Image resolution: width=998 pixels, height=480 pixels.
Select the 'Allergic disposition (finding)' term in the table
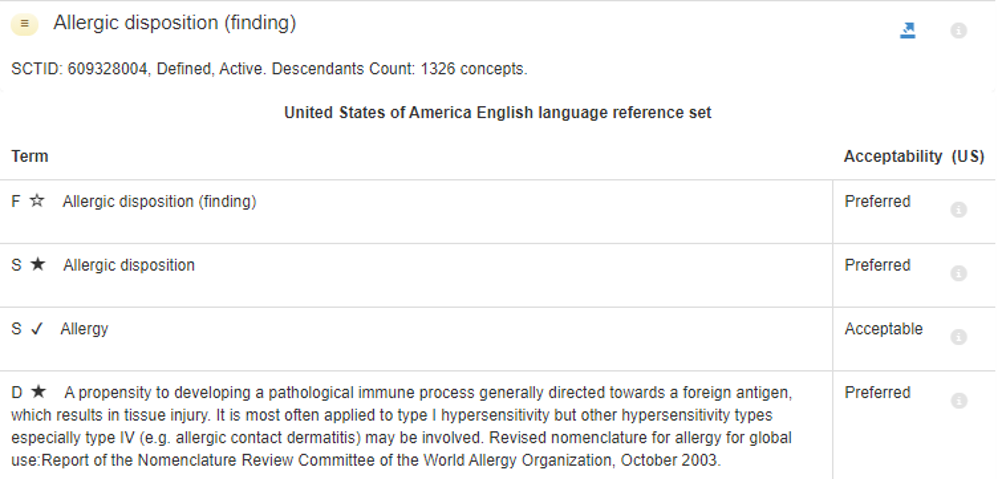tap(159, 201)
